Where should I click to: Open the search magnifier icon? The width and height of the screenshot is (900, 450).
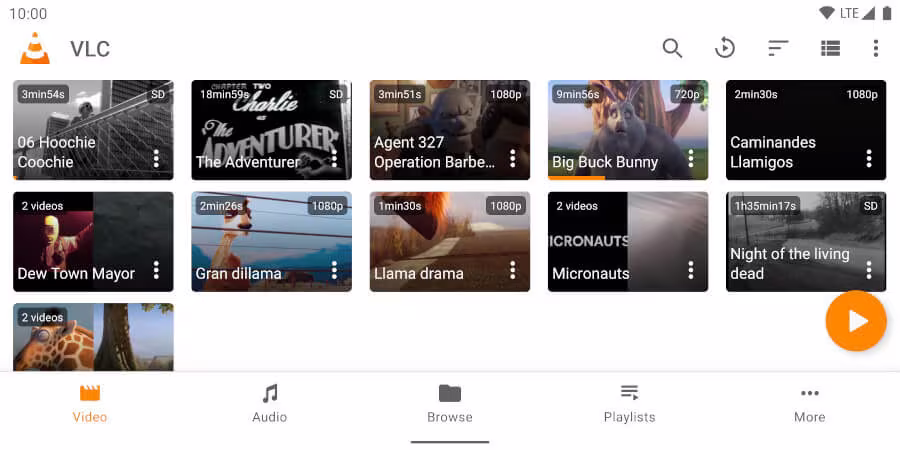coord(672,48)
